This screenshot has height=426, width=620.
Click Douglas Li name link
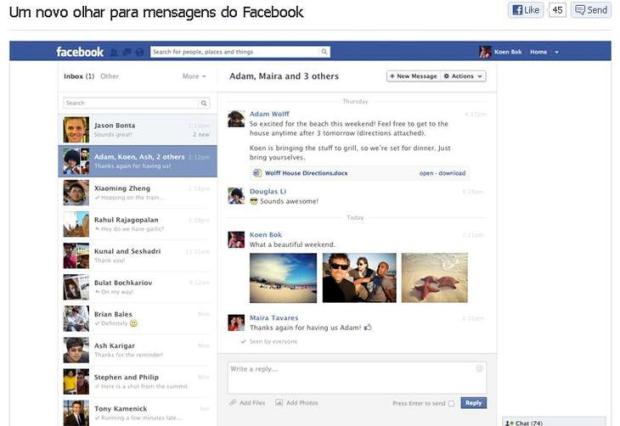click(x=268, y=191)
